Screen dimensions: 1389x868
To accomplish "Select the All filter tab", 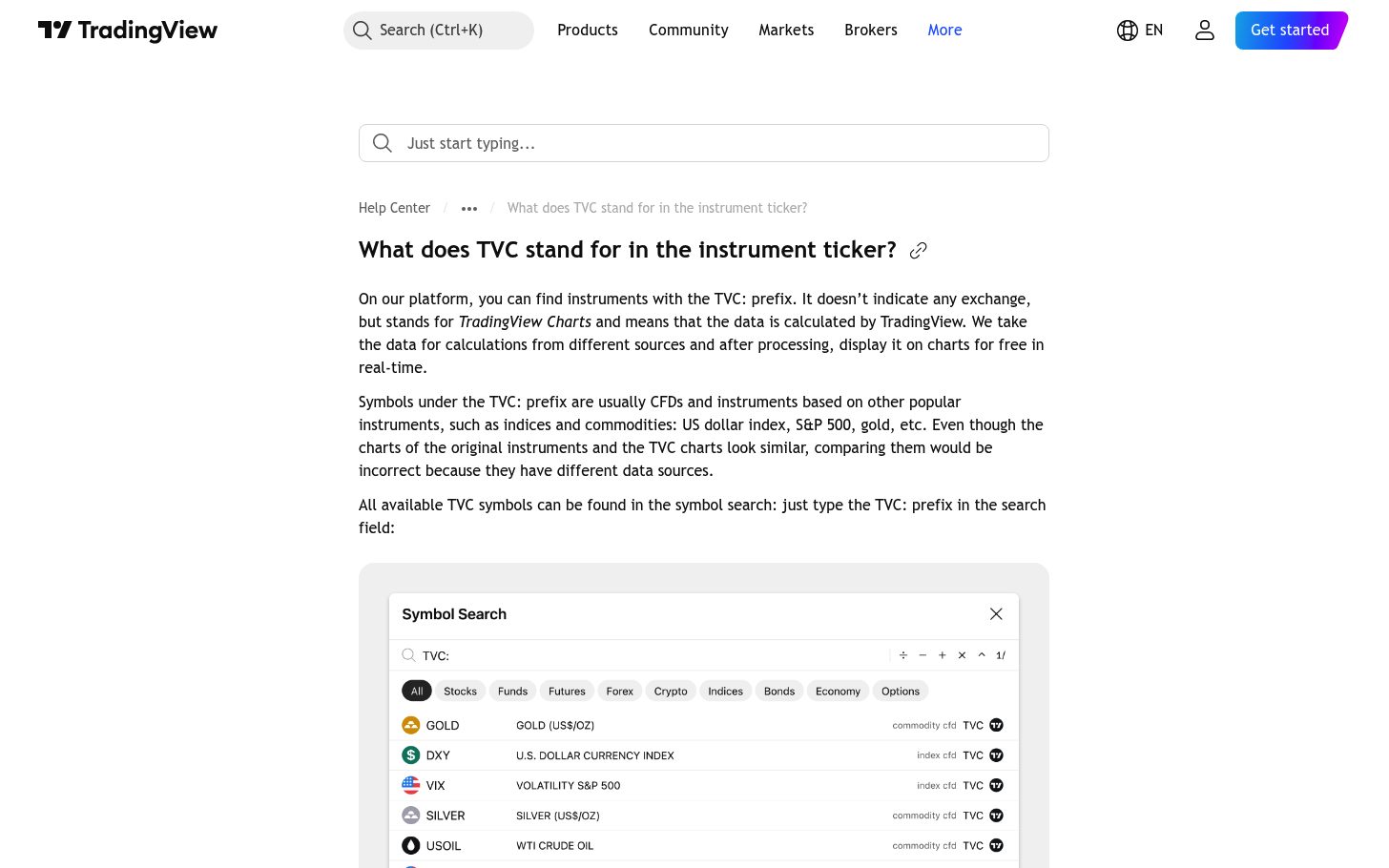I will (417, 692).
